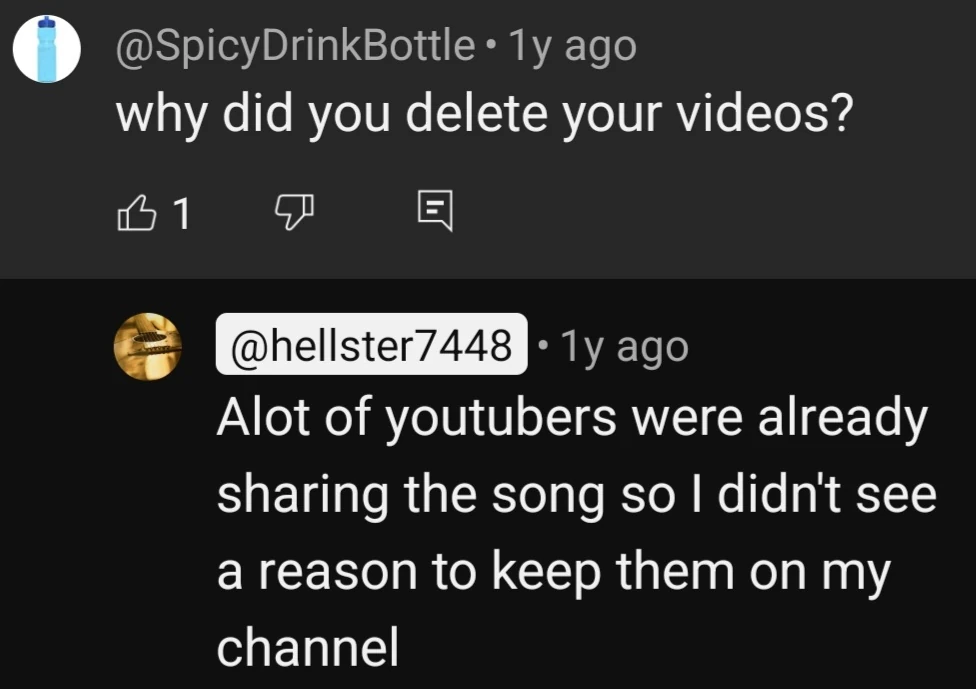This screenshot has height=689, width=976.
Task: Click the "1y ago" timestamp beside @hellster7448
Action: (624, 346)
